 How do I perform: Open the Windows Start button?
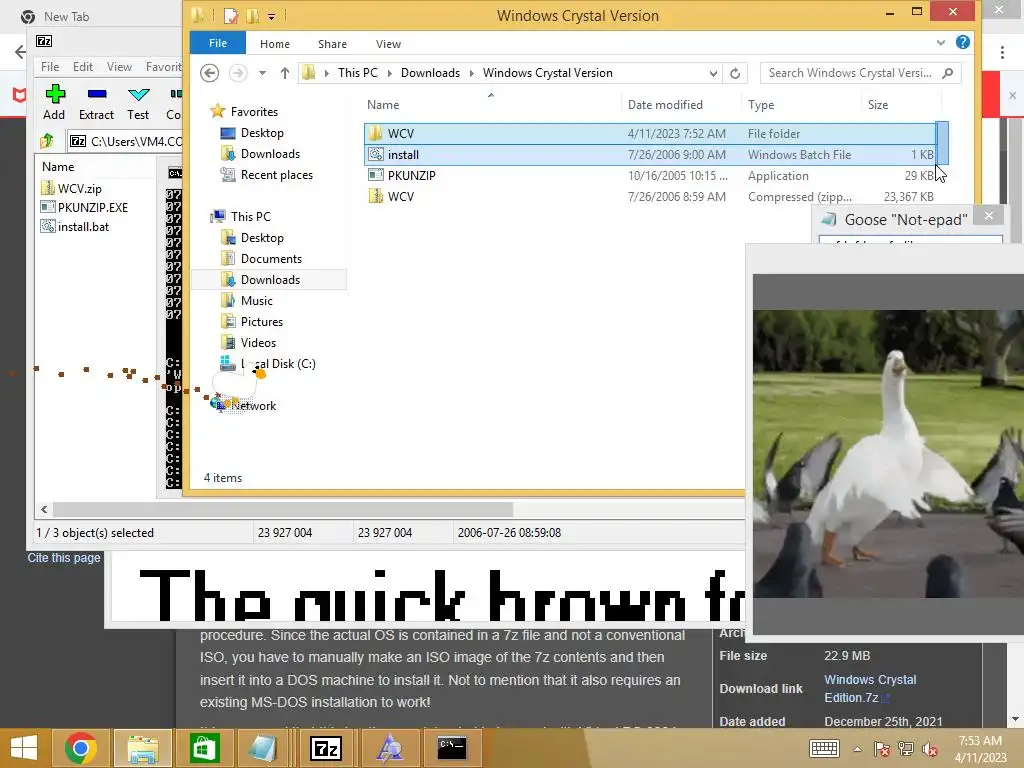pos(24,748)
